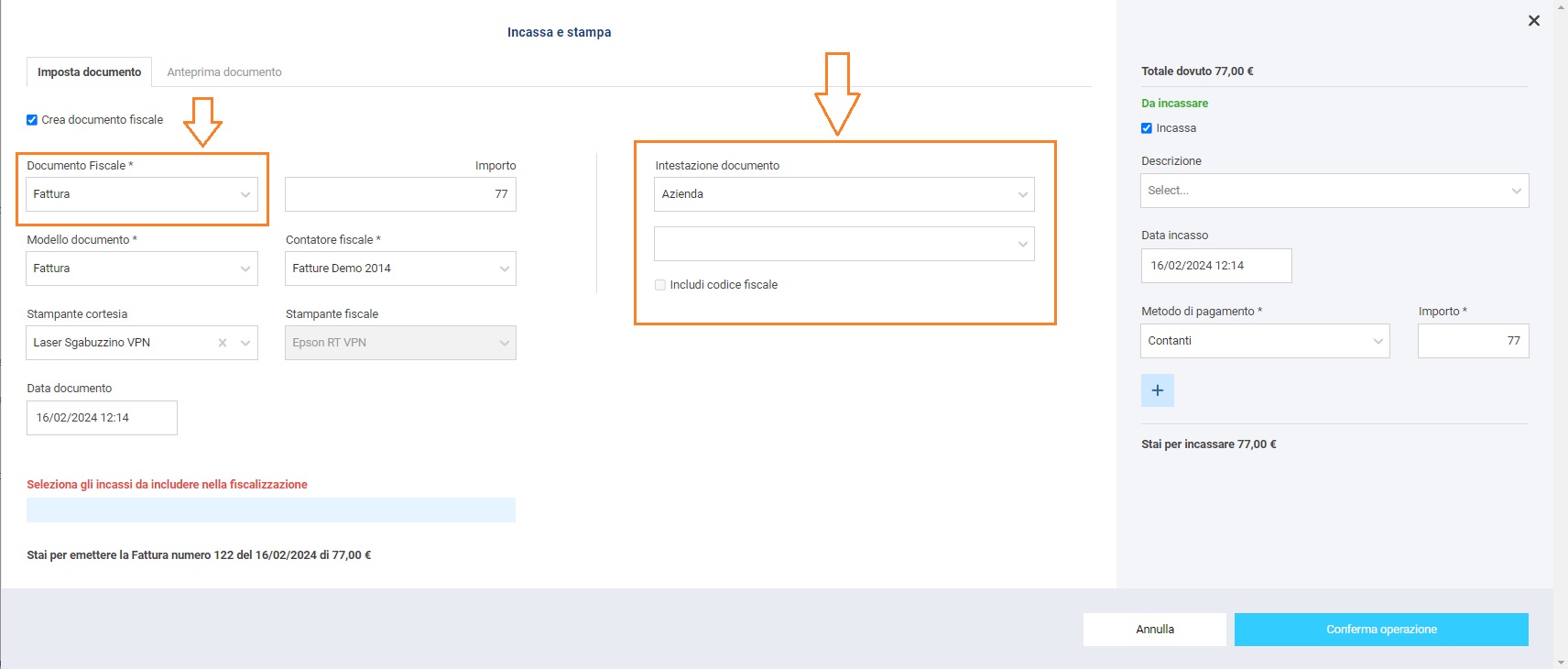Viewport: 1568px width, 669px height.
Task: Enable Includi codice fiscale option
Action: point(660,285)
